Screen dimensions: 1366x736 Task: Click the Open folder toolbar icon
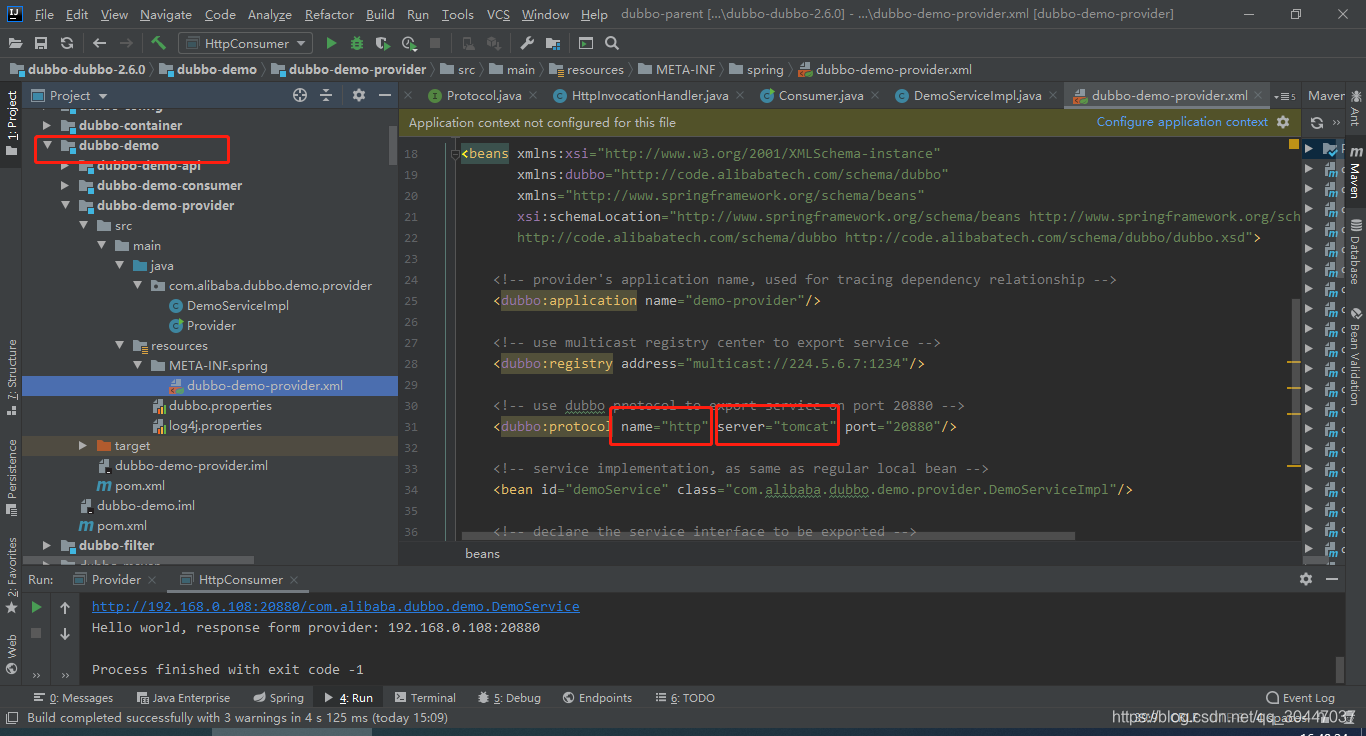(x=16, y=43)
